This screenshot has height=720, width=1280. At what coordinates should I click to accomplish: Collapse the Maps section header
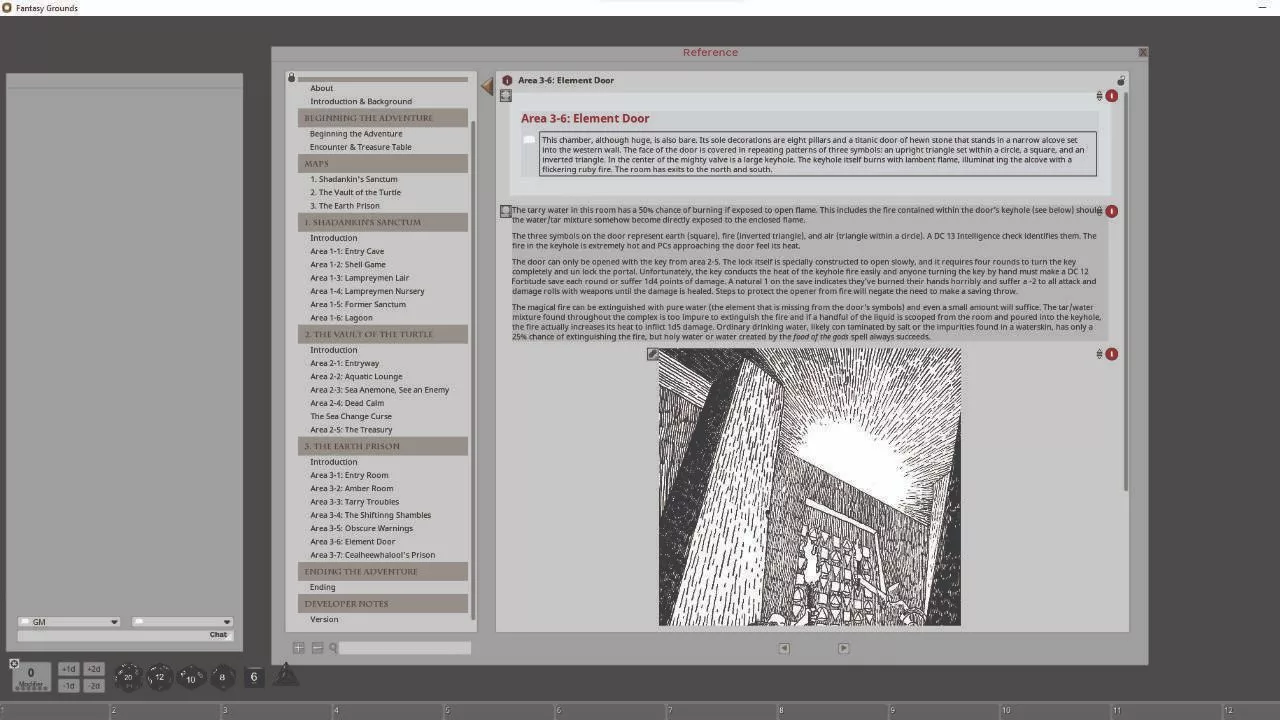(383, 163)
